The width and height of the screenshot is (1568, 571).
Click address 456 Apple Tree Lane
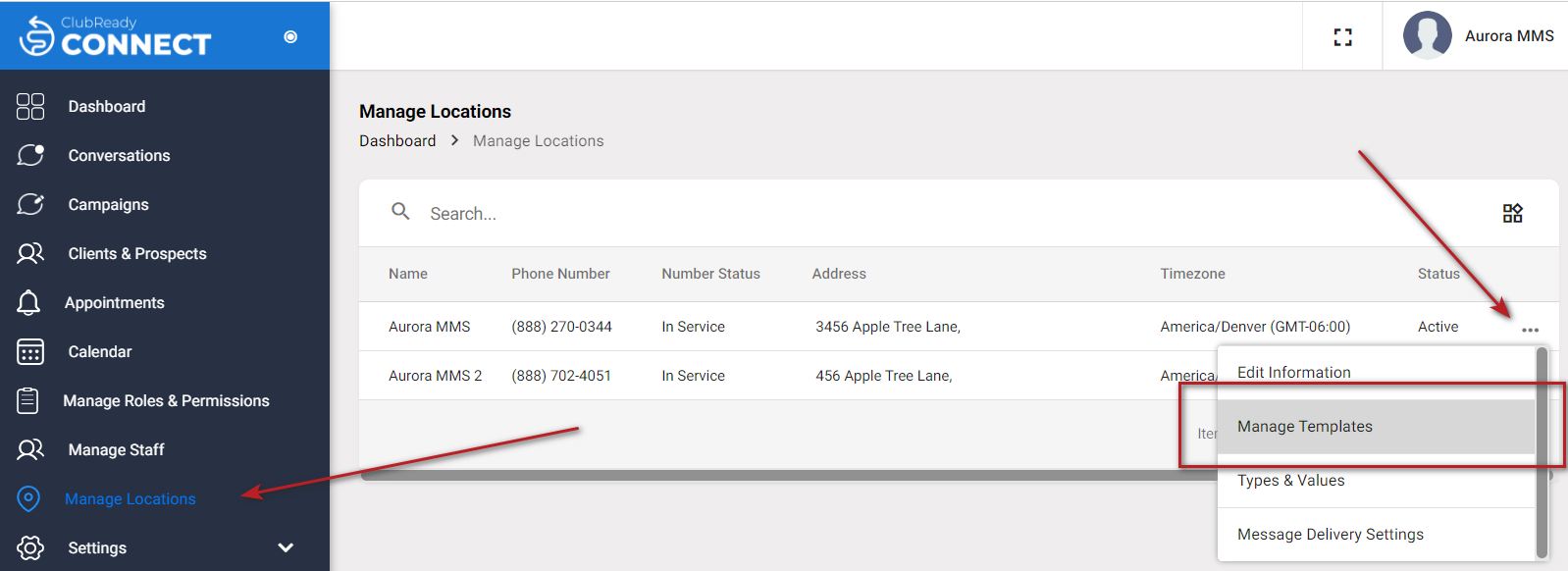884,376
